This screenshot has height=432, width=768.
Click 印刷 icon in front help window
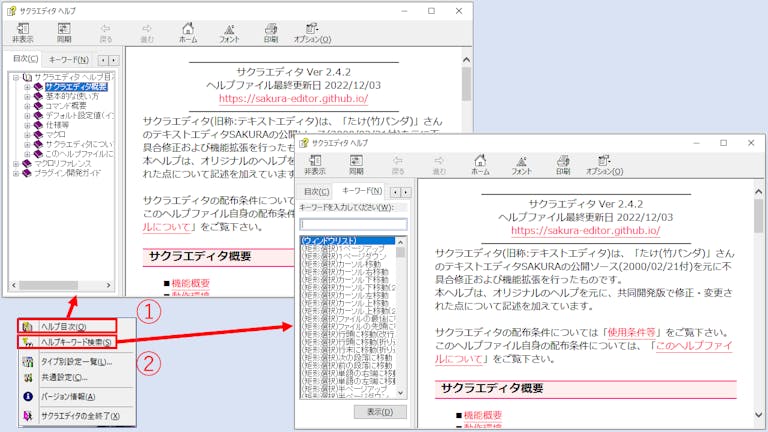[563, 165]
